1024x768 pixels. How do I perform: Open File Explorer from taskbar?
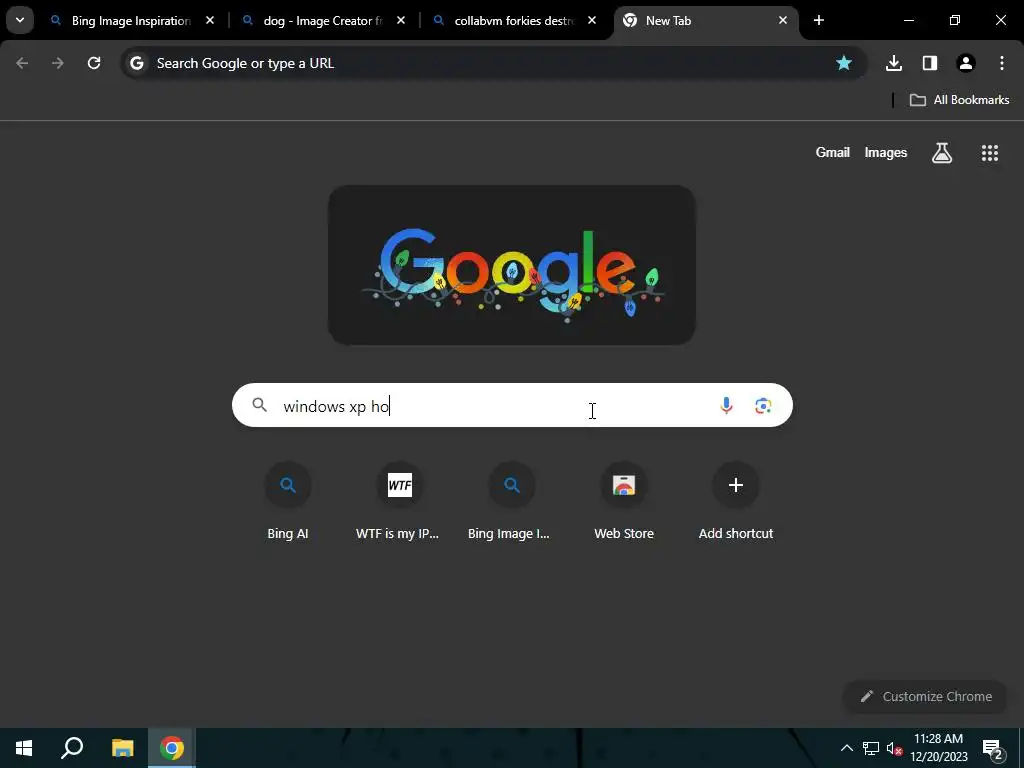pos(122,748)
